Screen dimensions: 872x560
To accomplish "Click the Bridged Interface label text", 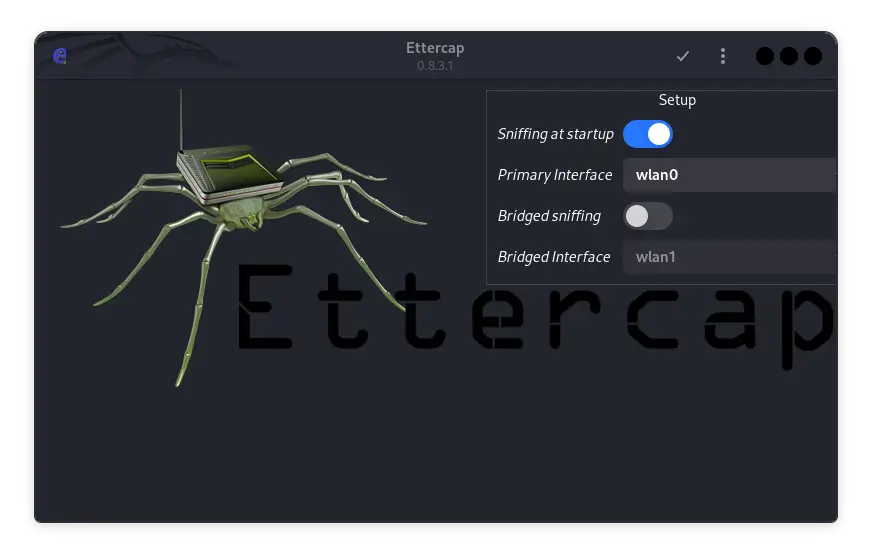I will [554, 257].
